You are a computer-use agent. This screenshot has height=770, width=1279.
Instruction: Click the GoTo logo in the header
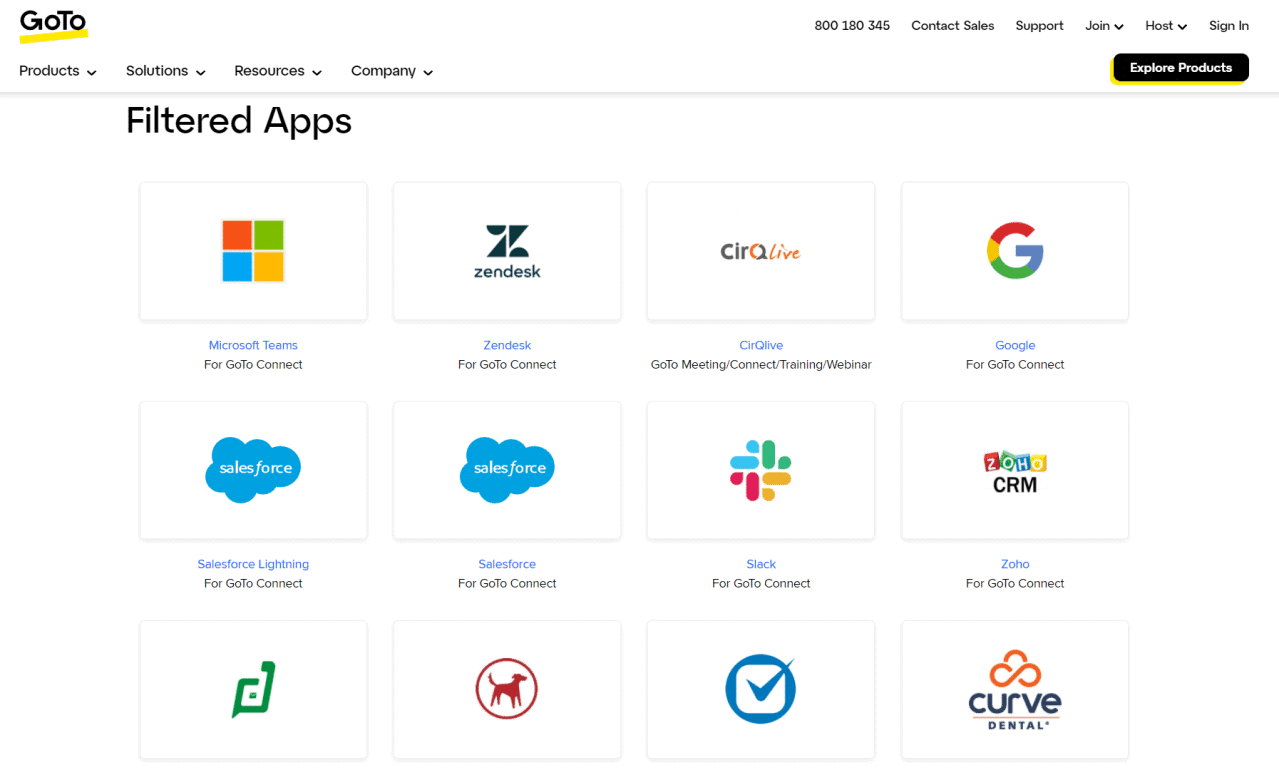tap(53, 27)
